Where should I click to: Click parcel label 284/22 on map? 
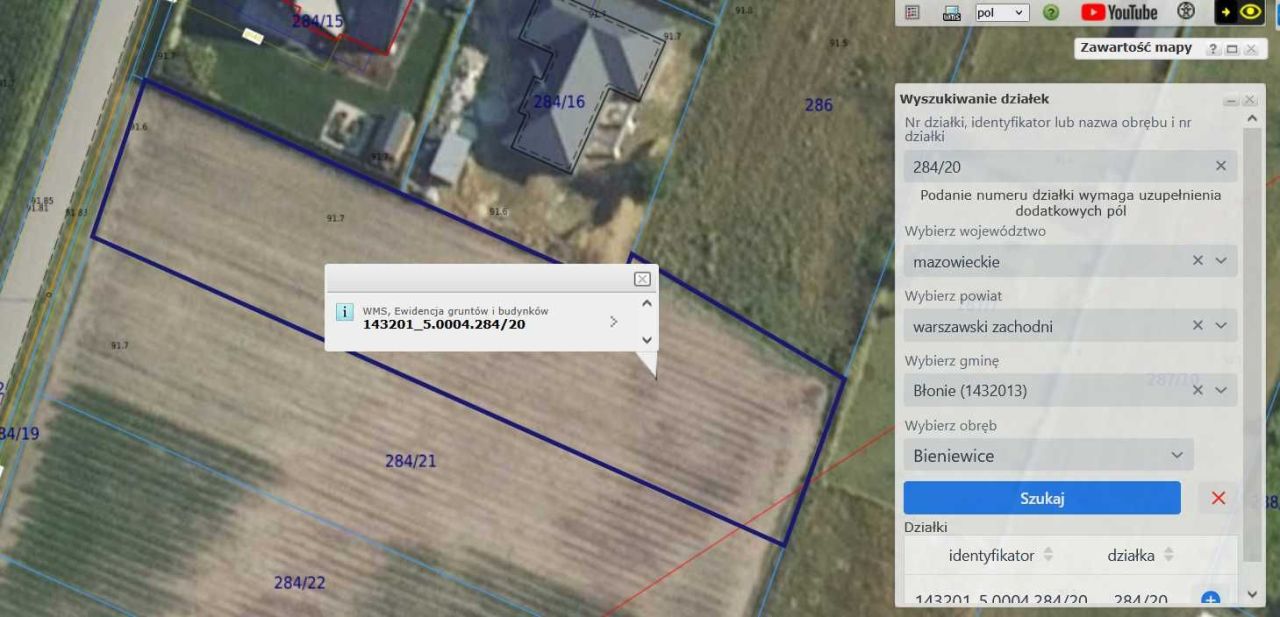(x=300, y=582)
